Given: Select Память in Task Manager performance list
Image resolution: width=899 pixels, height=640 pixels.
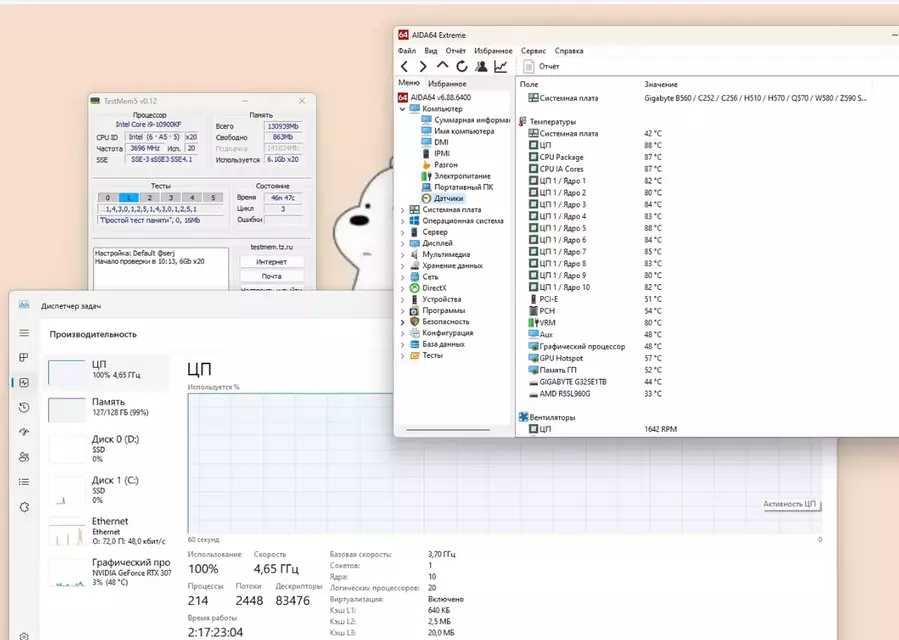Looking at the screenshot, I should [x=107, y=409].
